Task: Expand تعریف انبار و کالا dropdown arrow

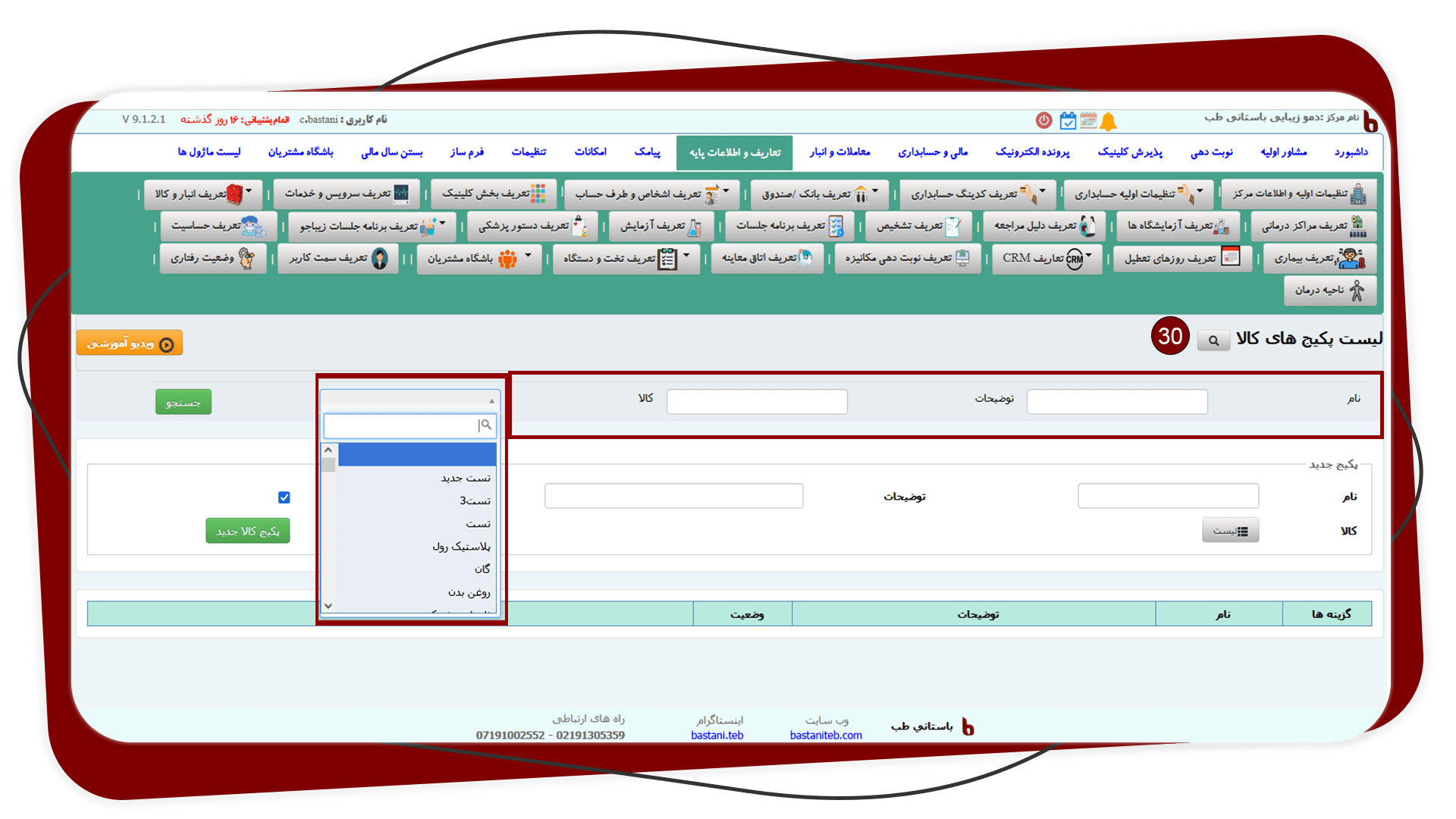Action: tap(249, 190)
